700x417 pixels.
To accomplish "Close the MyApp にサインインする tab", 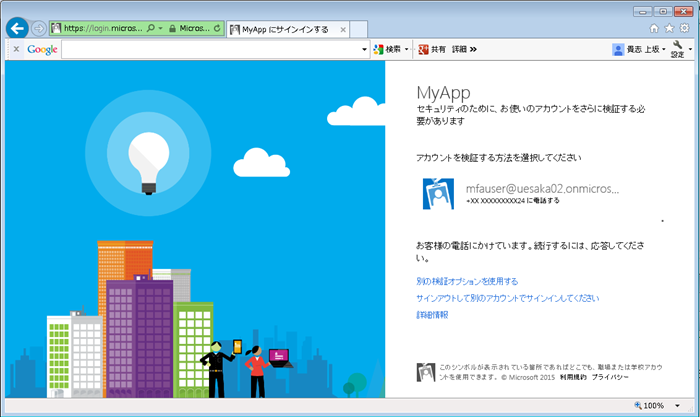I will [343, 30].
